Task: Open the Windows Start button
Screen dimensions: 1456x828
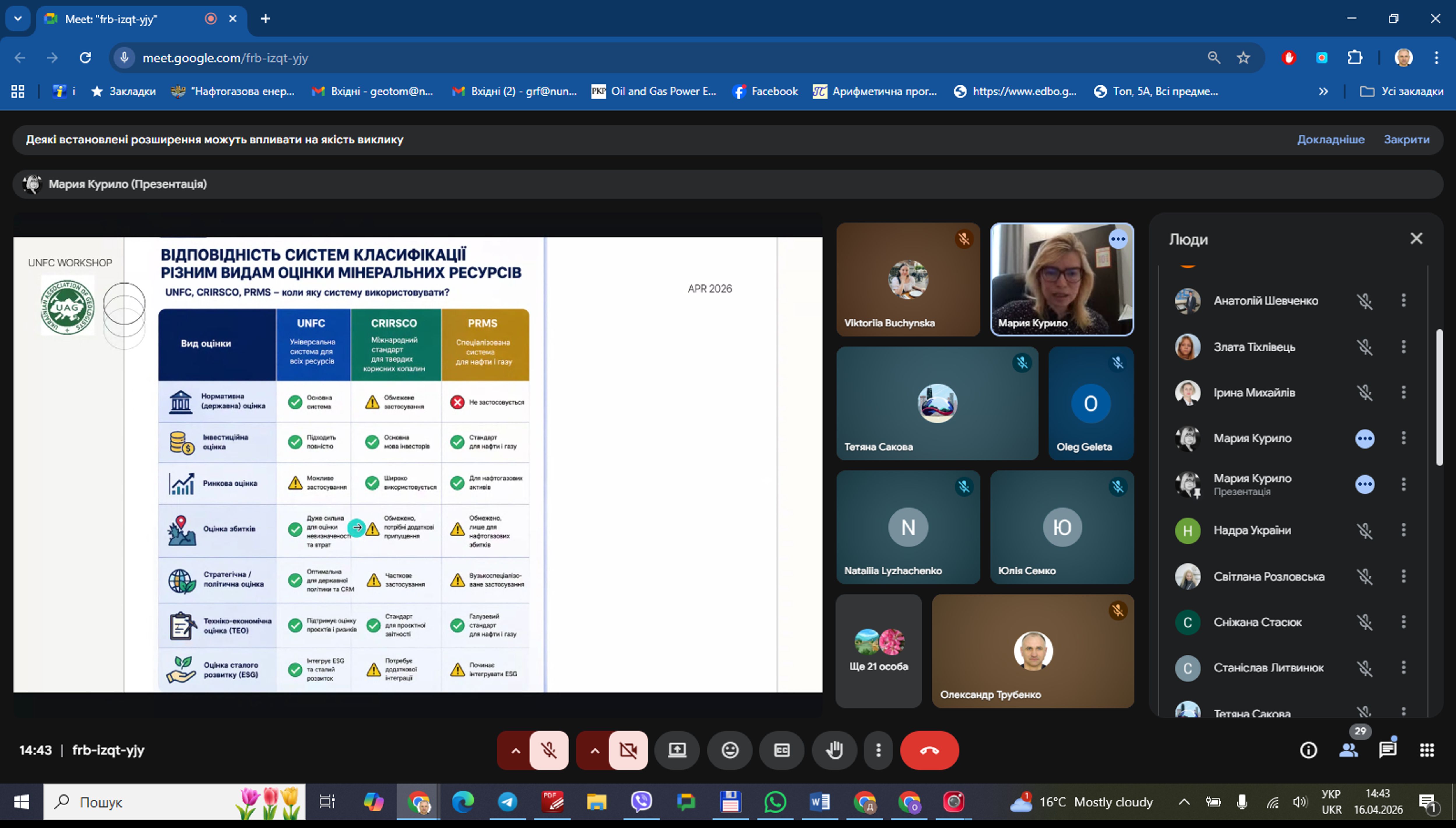Action: click(21, 802)
